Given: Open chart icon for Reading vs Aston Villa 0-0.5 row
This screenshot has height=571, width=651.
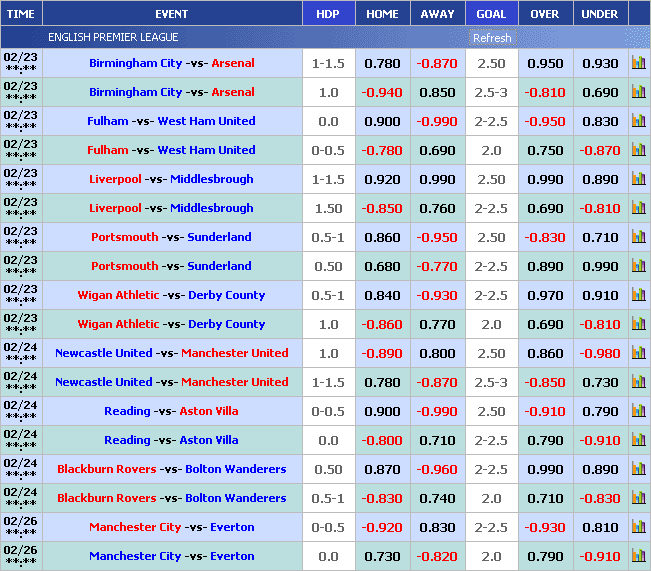Looking at the screenshot, I should coord(638,411).
